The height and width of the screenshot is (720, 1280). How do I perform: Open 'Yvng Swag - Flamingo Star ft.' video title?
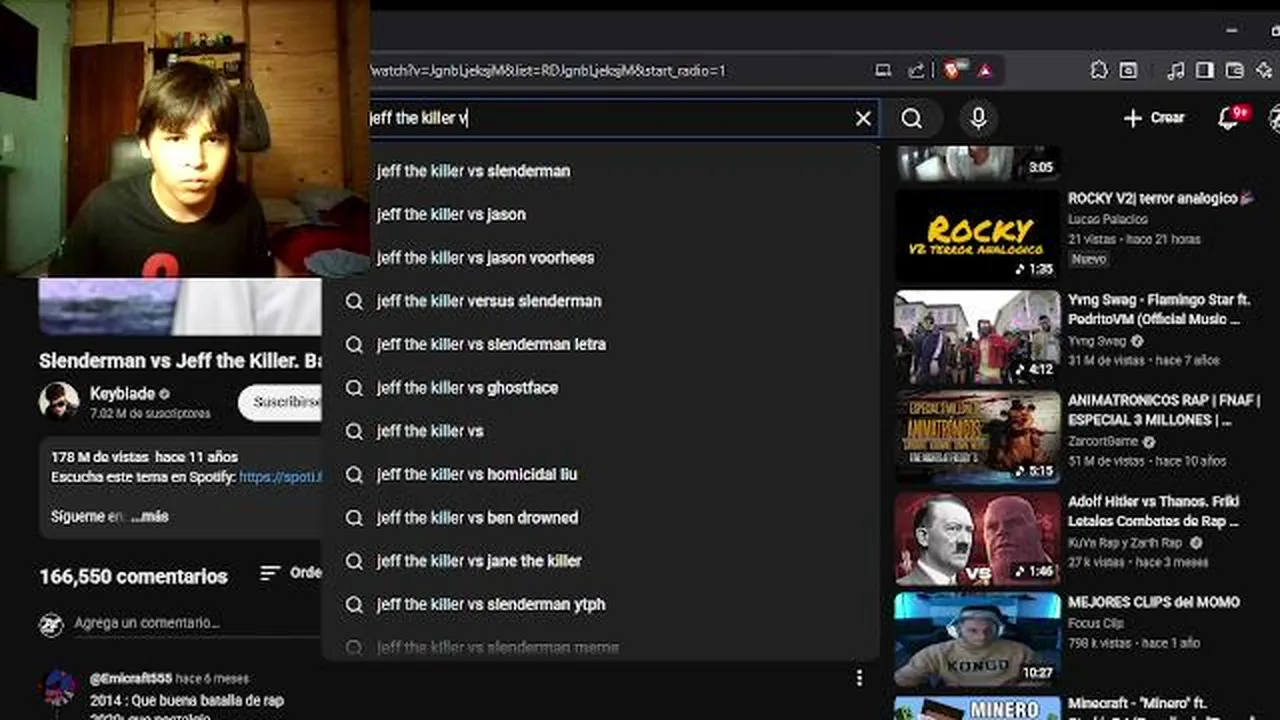[x=1159, y=310]
